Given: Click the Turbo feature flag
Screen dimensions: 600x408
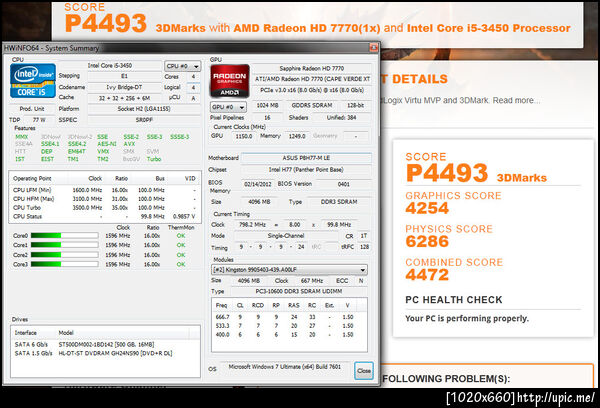Looking at the screenshot, I should (x=154, y=159).
